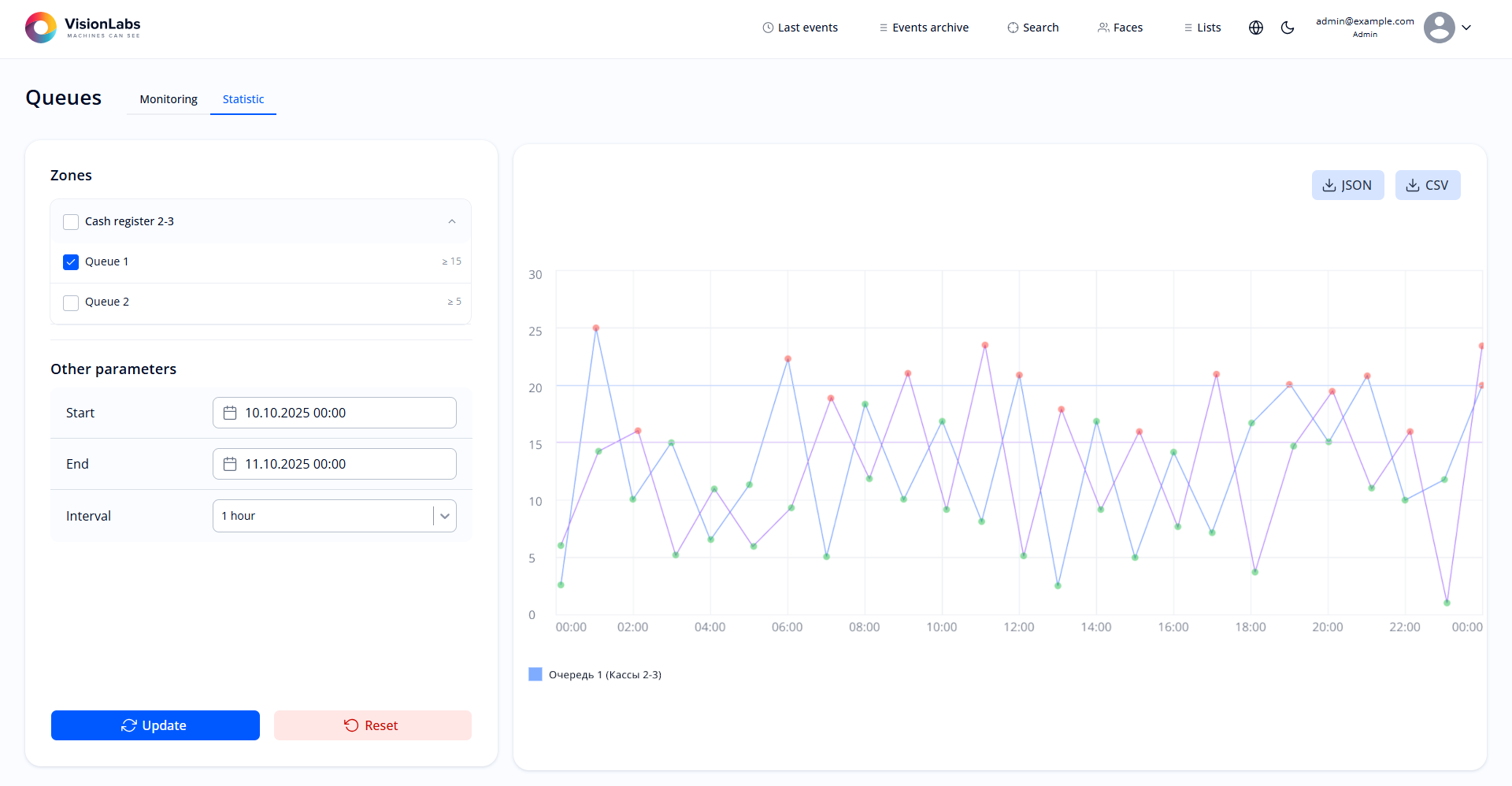Enable the Queue 2 checkbox
This screenshot has width=1512, height=786.
(71, 302)
